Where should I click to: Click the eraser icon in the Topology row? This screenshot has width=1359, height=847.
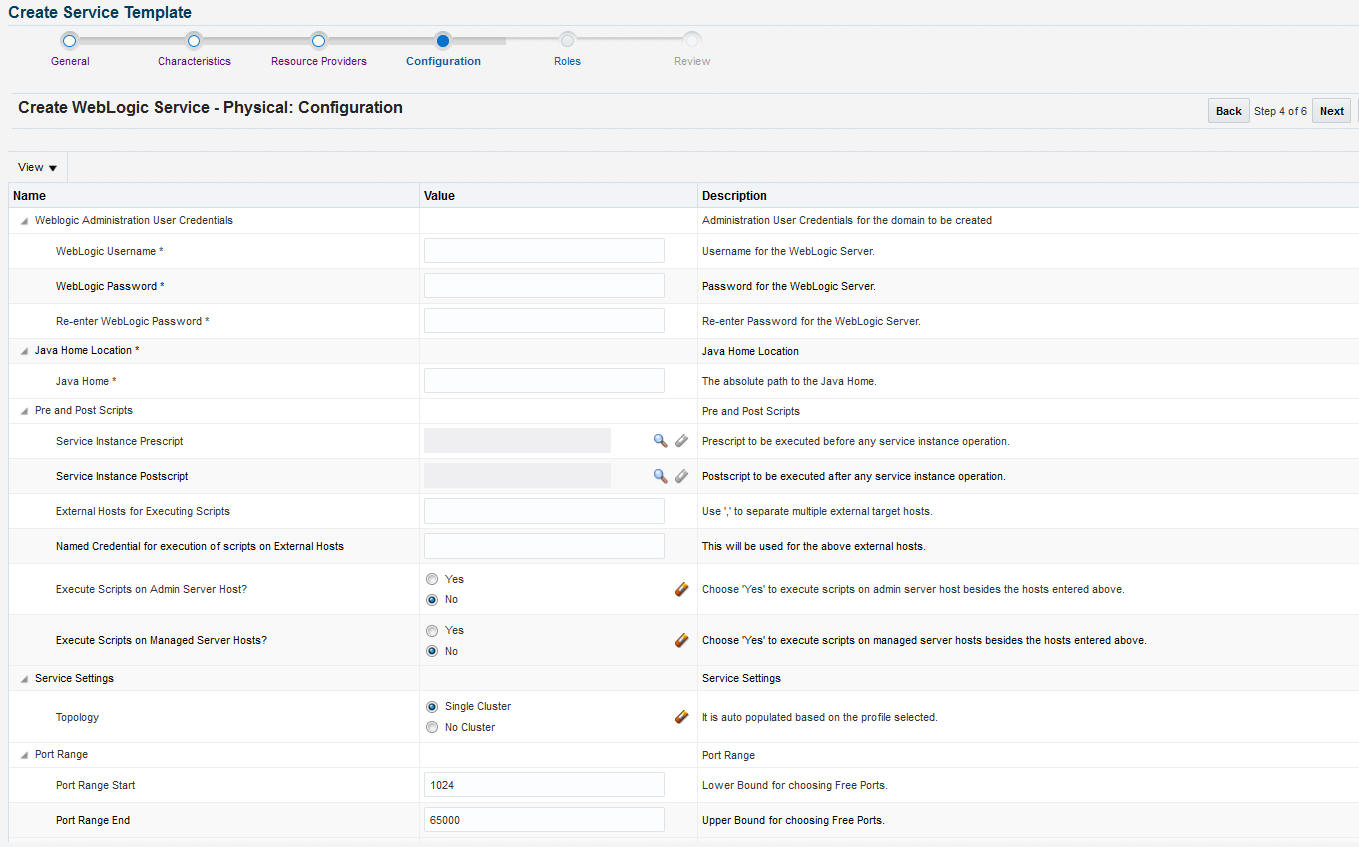[681, 717]
